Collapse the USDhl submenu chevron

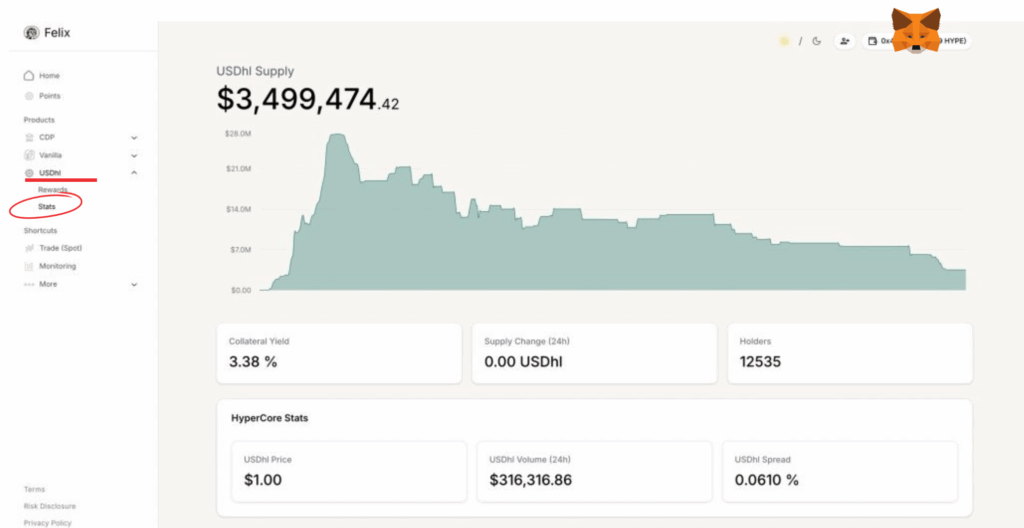(134, 173)
